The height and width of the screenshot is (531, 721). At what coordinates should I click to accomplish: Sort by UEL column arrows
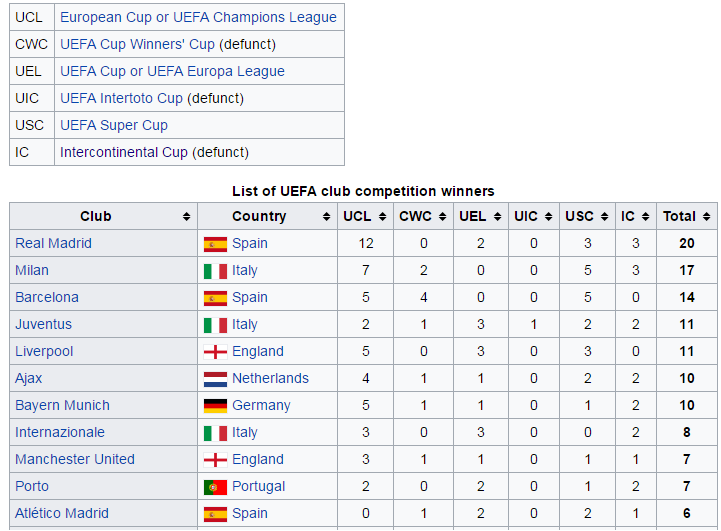pyautogui.click(x=497, y=217)
